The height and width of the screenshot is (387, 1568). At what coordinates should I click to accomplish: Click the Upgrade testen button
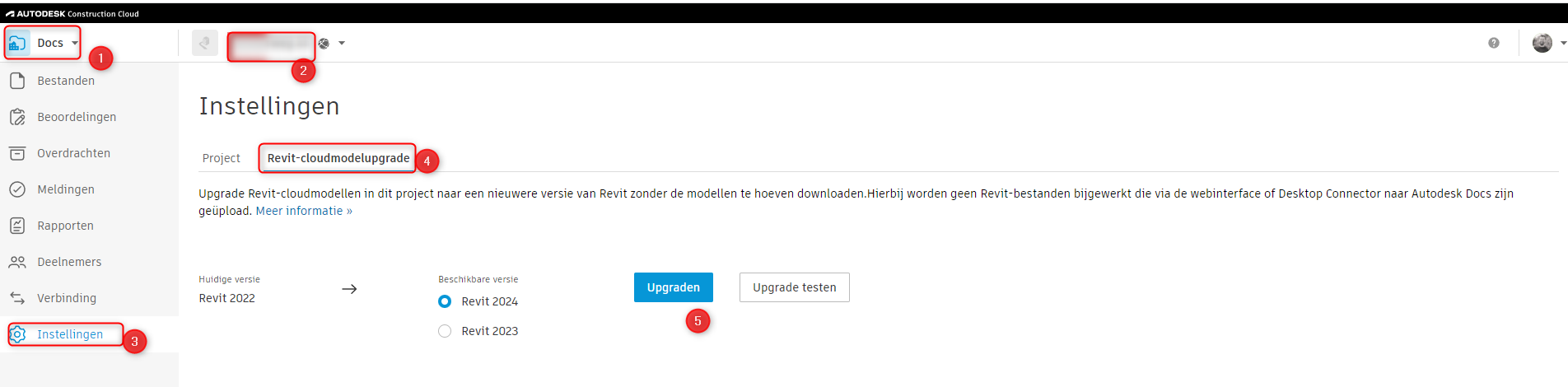click(x=795, y=287)
